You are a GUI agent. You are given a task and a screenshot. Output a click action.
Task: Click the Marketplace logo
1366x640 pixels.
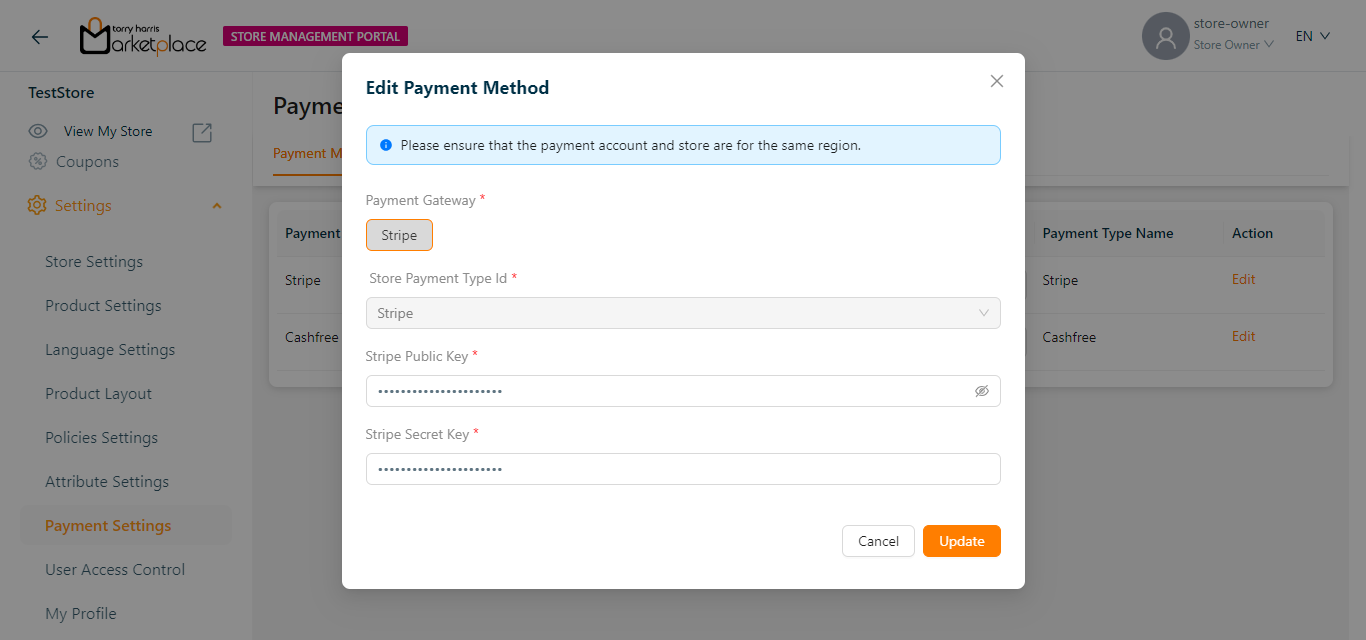coord(143,37)
